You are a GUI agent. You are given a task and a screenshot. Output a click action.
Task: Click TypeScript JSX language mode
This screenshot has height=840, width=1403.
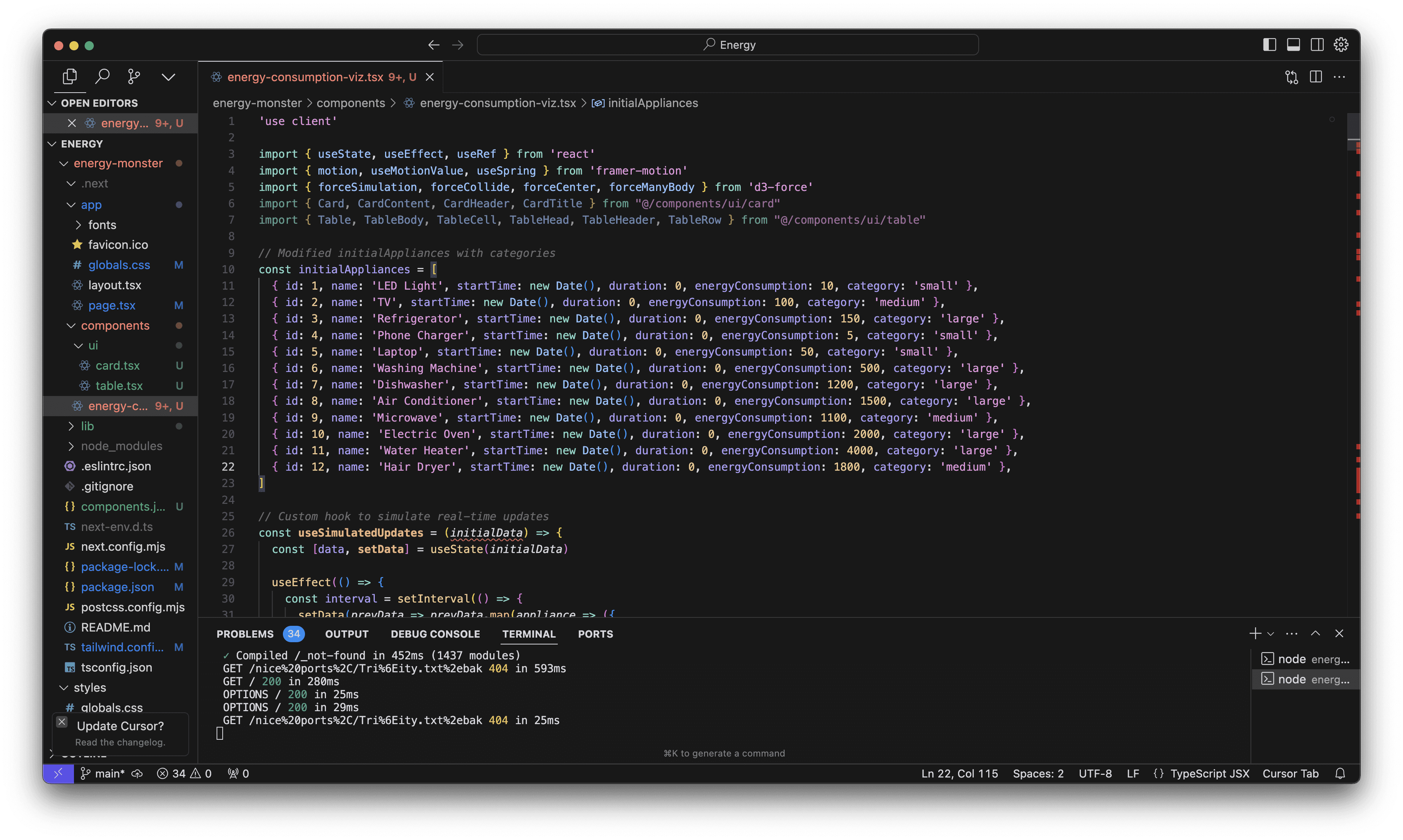[x=1209, y=773]
